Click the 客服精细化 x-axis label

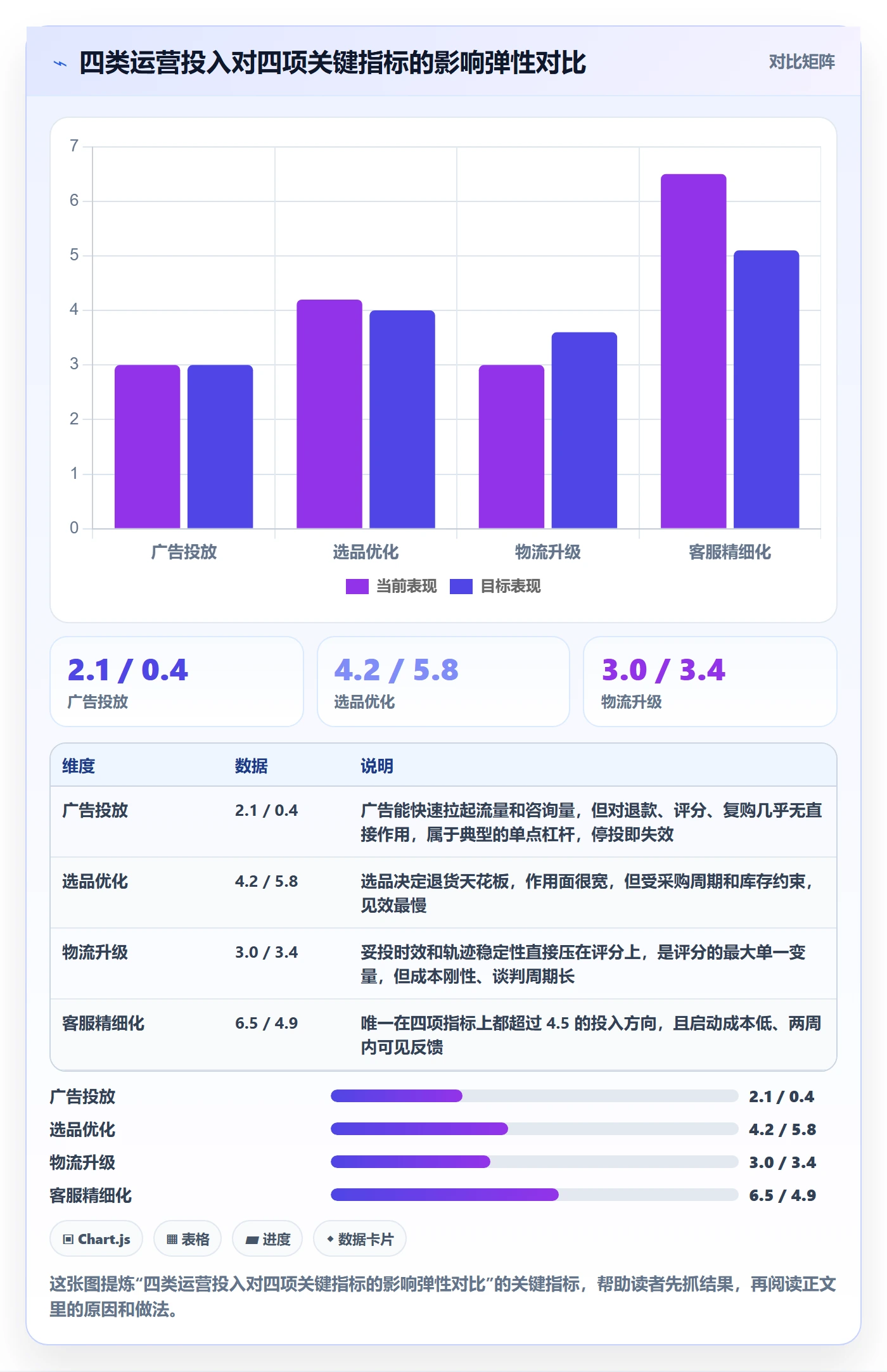(730, 552)
